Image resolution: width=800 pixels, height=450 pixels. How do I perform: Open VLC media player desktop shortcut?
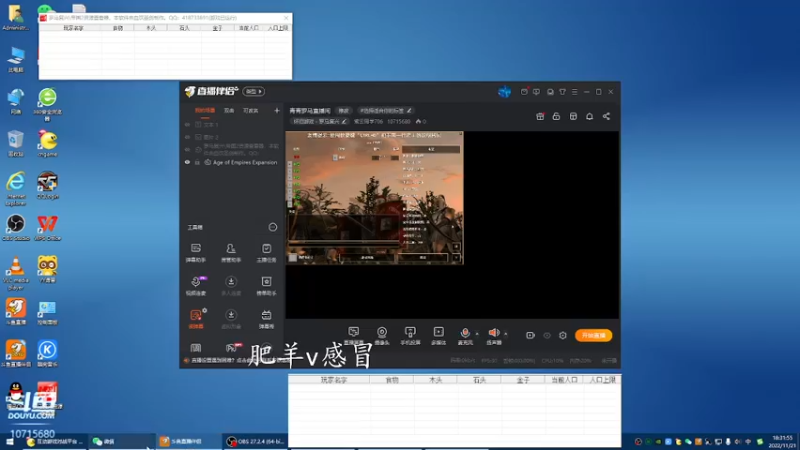[x=16, y=273]
